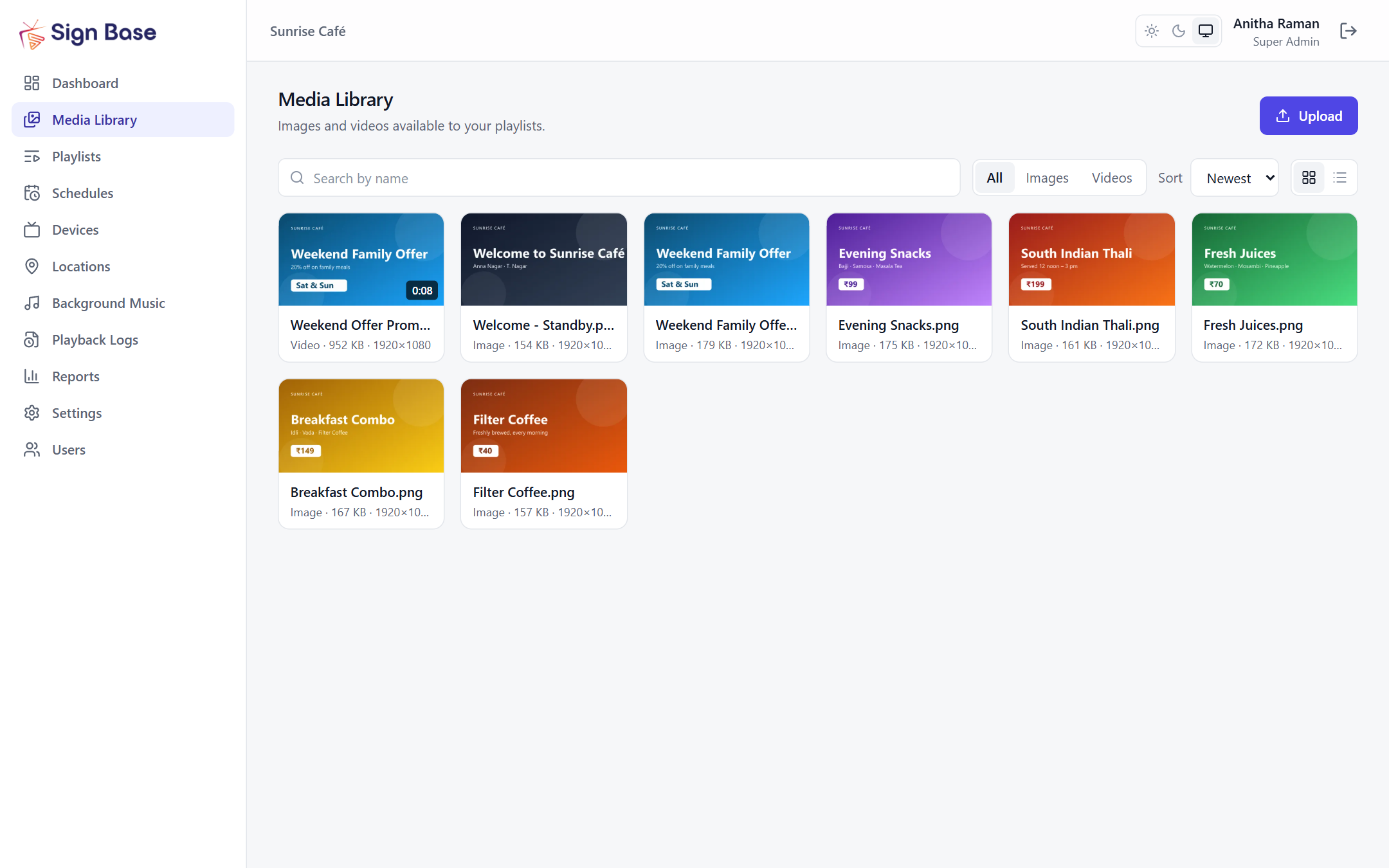Open Evening Snacks.png thumbnail

(909, 260)
